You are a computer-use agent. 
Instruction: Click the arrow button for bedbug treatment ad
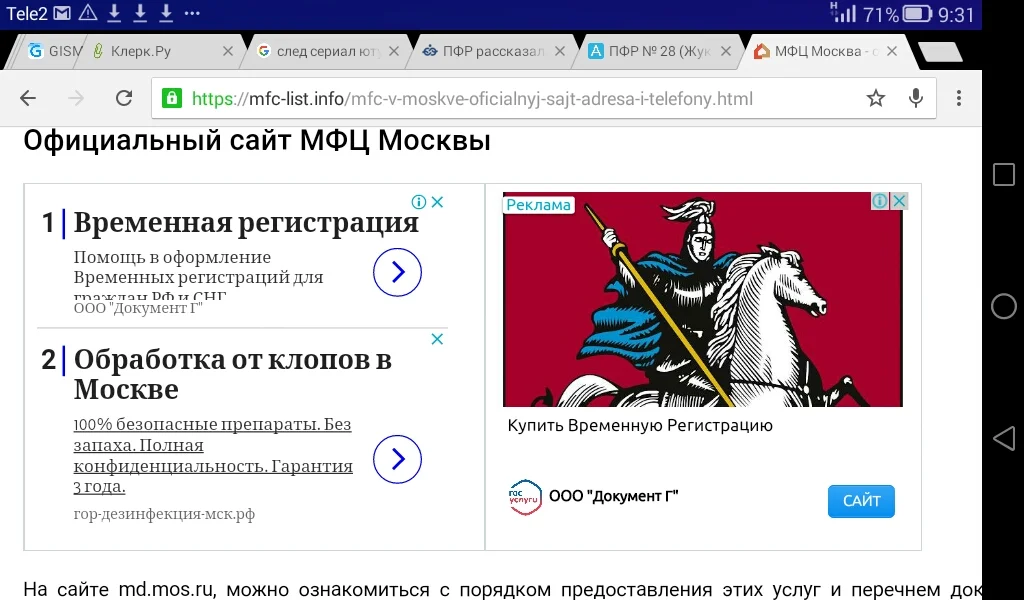pyautogui.click(x=397, y=459)
